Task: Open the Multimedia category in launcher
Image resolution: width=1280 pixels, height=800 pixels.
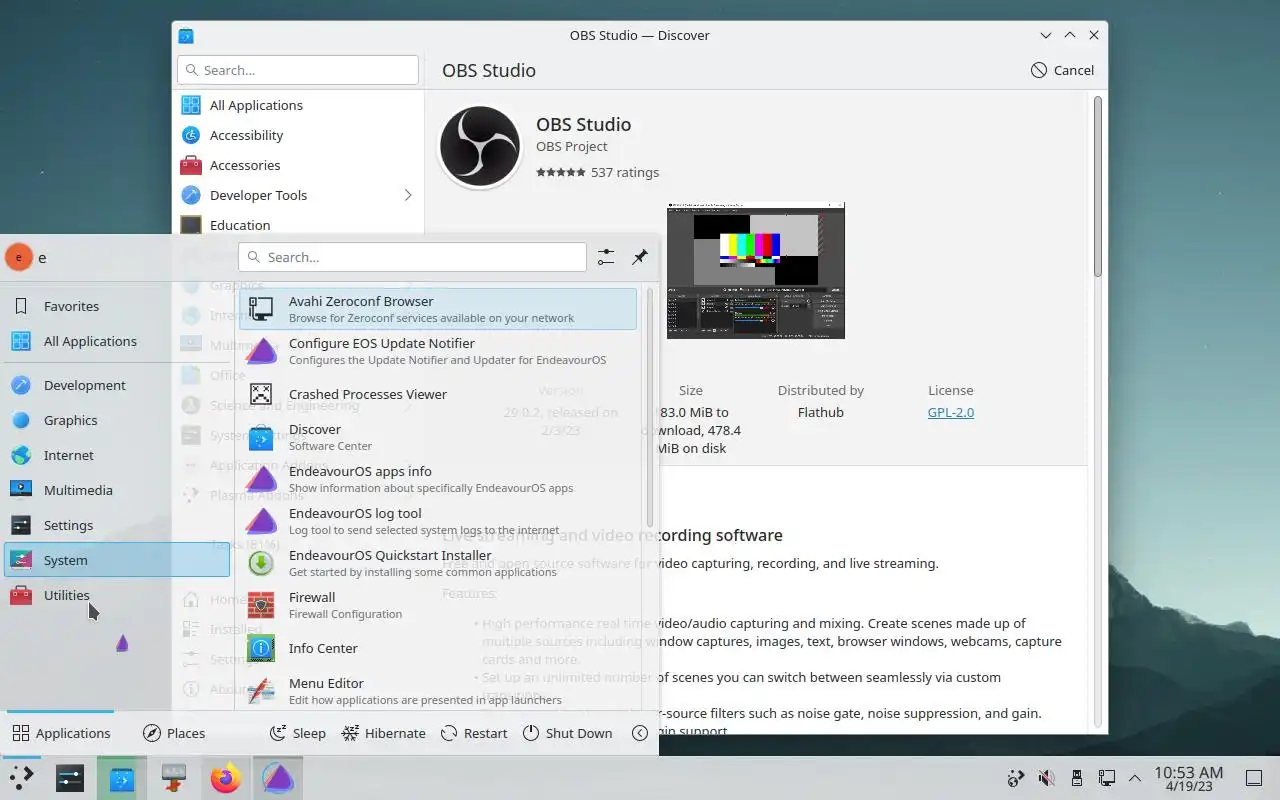Action: (117, 490)
